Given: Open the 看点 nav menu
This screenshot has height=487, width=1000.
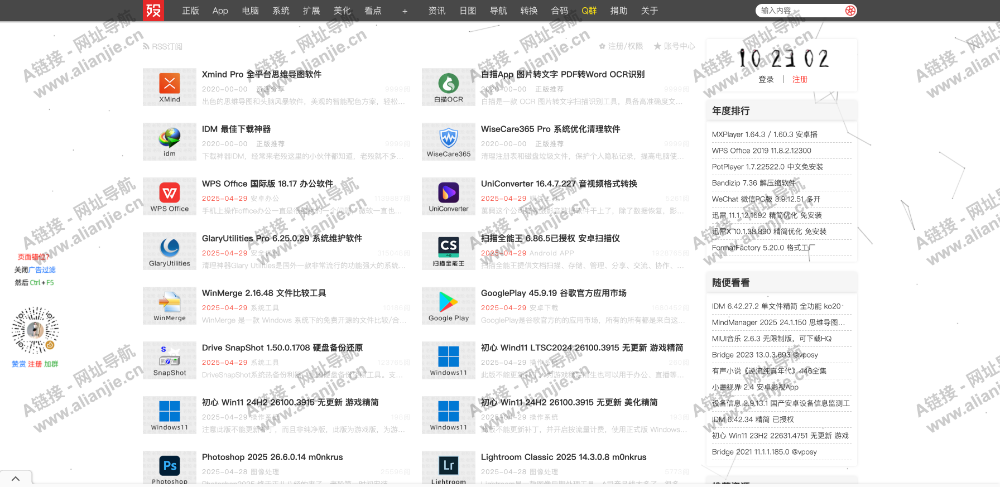Looking at the screenshot, I should 373,11.
